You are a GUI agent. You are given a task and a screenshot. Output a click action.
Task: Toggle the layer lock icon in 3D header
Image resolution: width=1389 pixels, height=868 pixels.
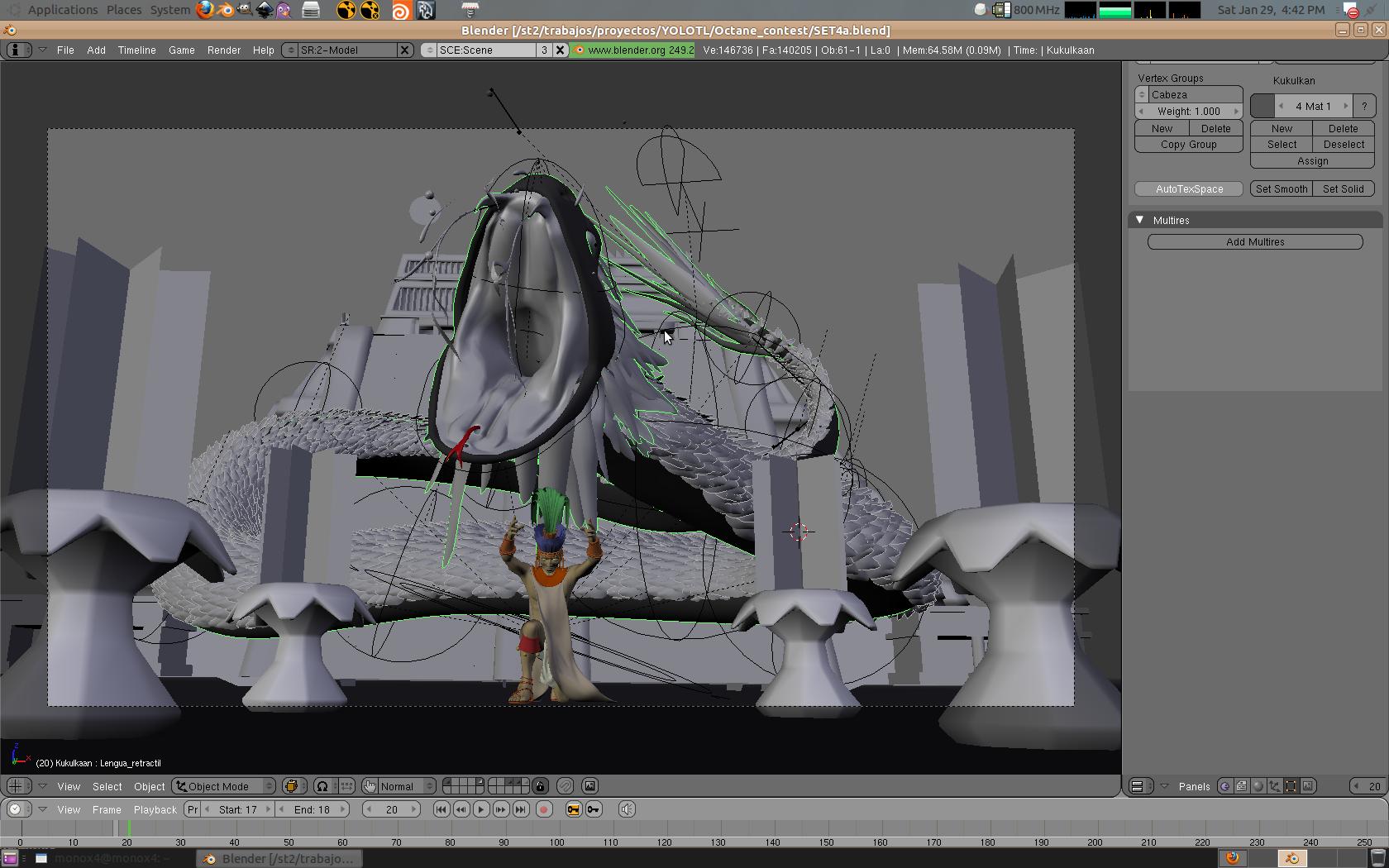point(540,786)
